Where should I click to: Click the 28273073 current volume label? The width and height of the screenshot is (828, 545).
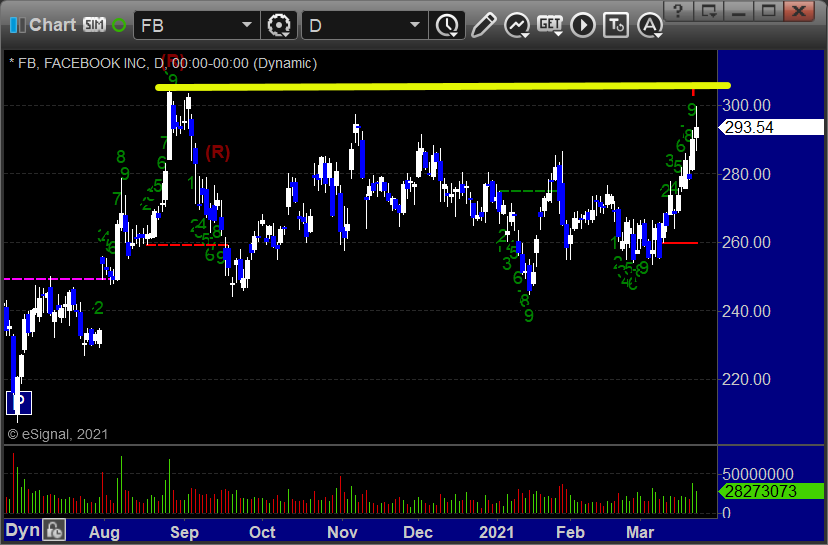(x=771, y=491)
